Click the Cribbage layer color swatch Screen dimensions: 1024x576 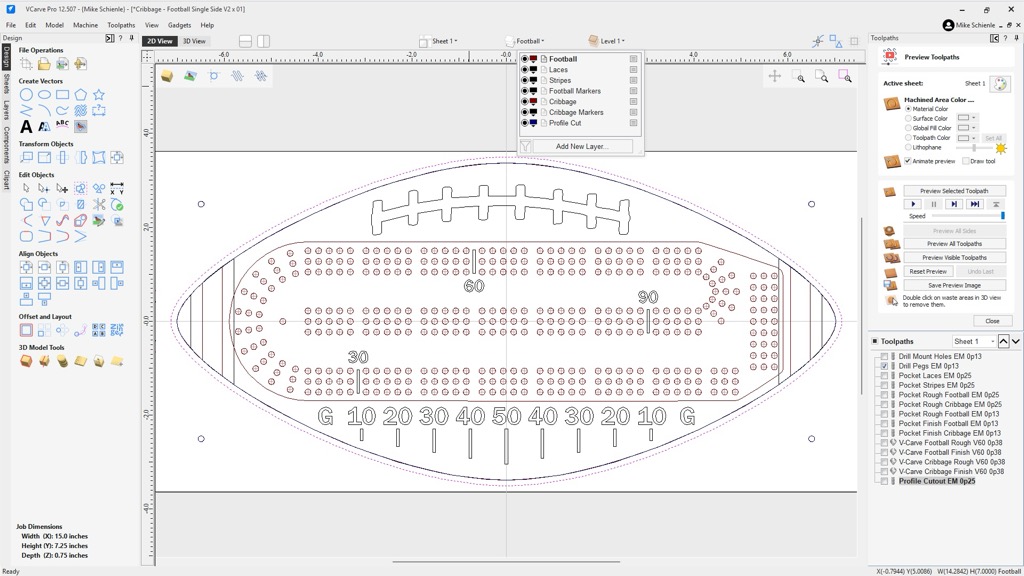pyautogui.click(x=533, y=102)
